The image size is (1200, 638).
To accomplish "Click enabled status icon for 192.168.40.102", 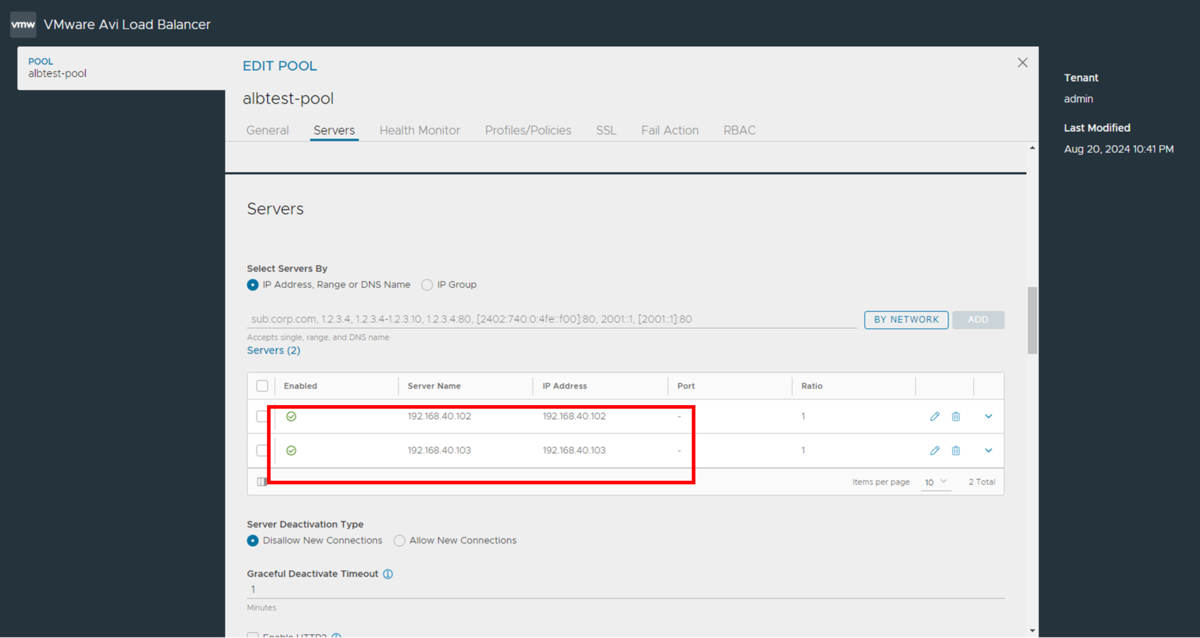I will [291, 416].
